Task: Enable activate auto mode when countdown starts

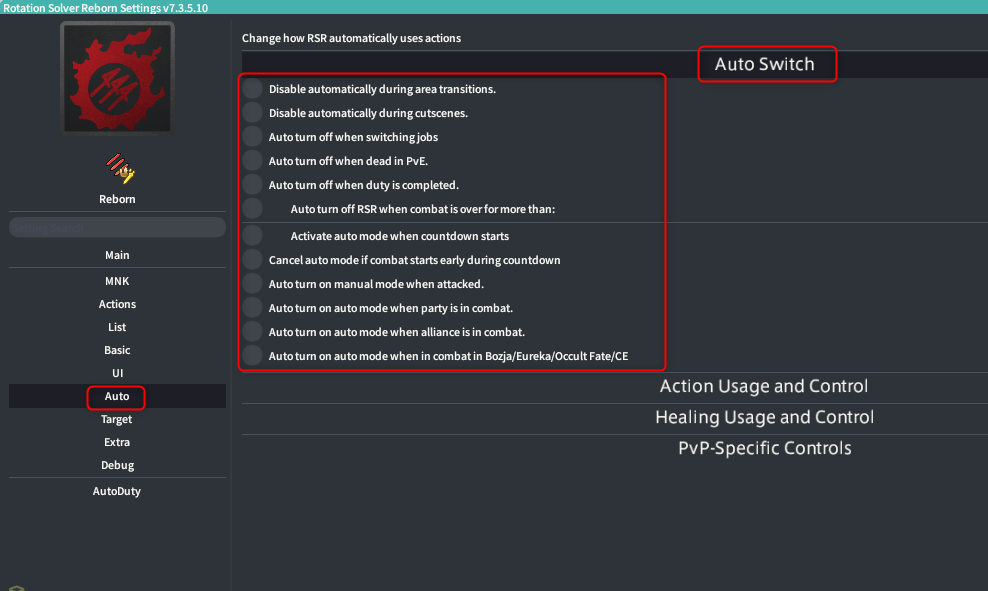Action: coord(252,236)
